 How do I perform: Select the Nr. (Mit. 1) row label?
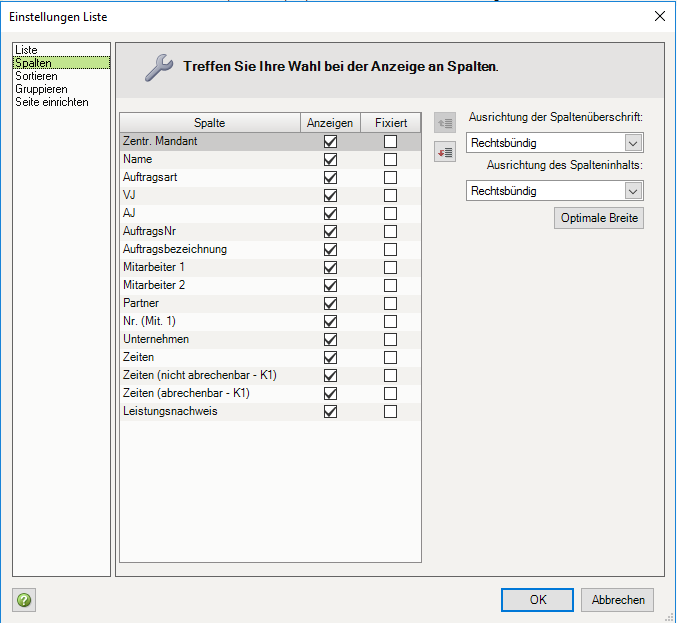pyautogui.click(x=149, y=321)
